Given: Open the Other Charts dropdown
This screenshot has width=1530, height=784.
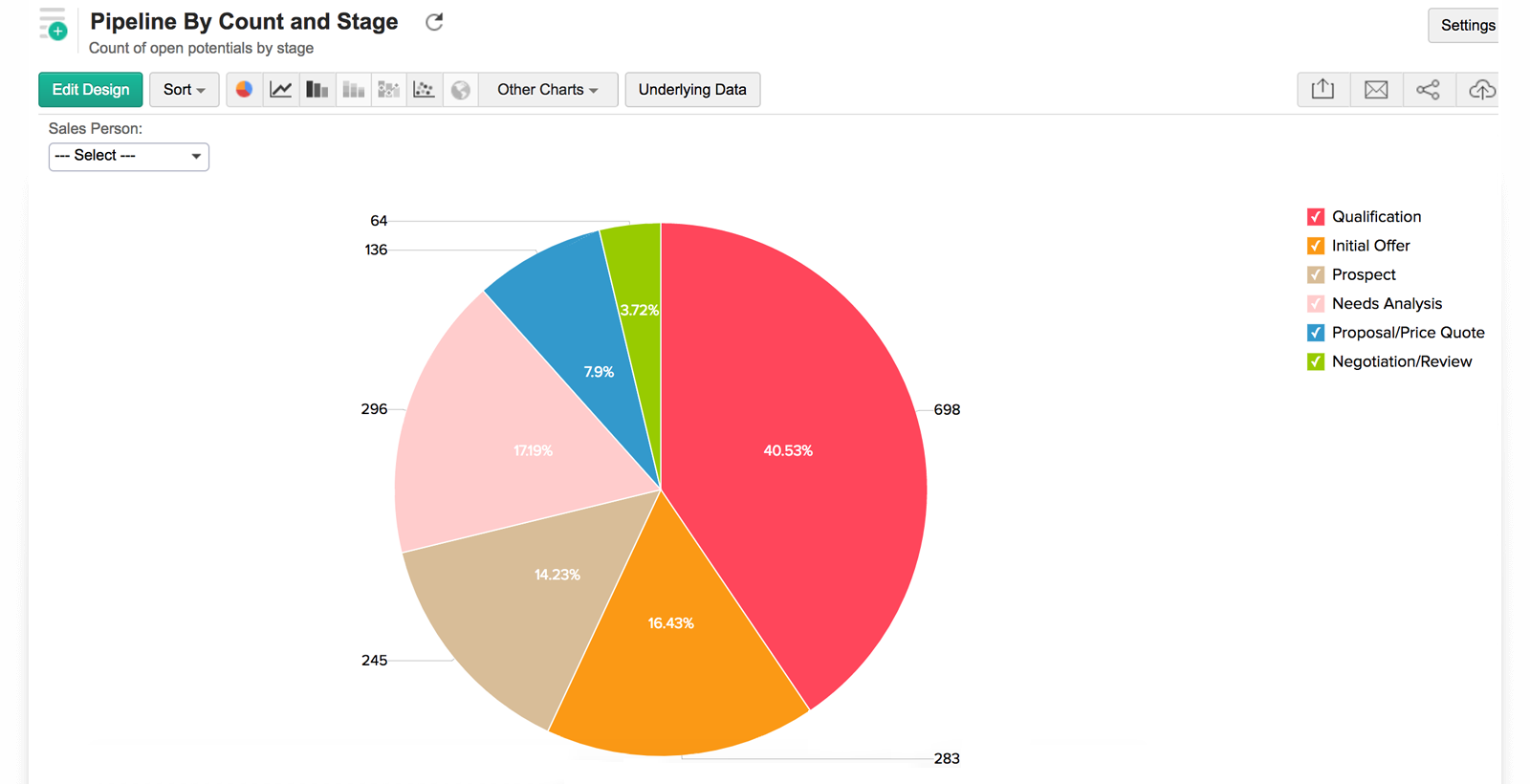Looking at the screenshot, I should point(548,90).
